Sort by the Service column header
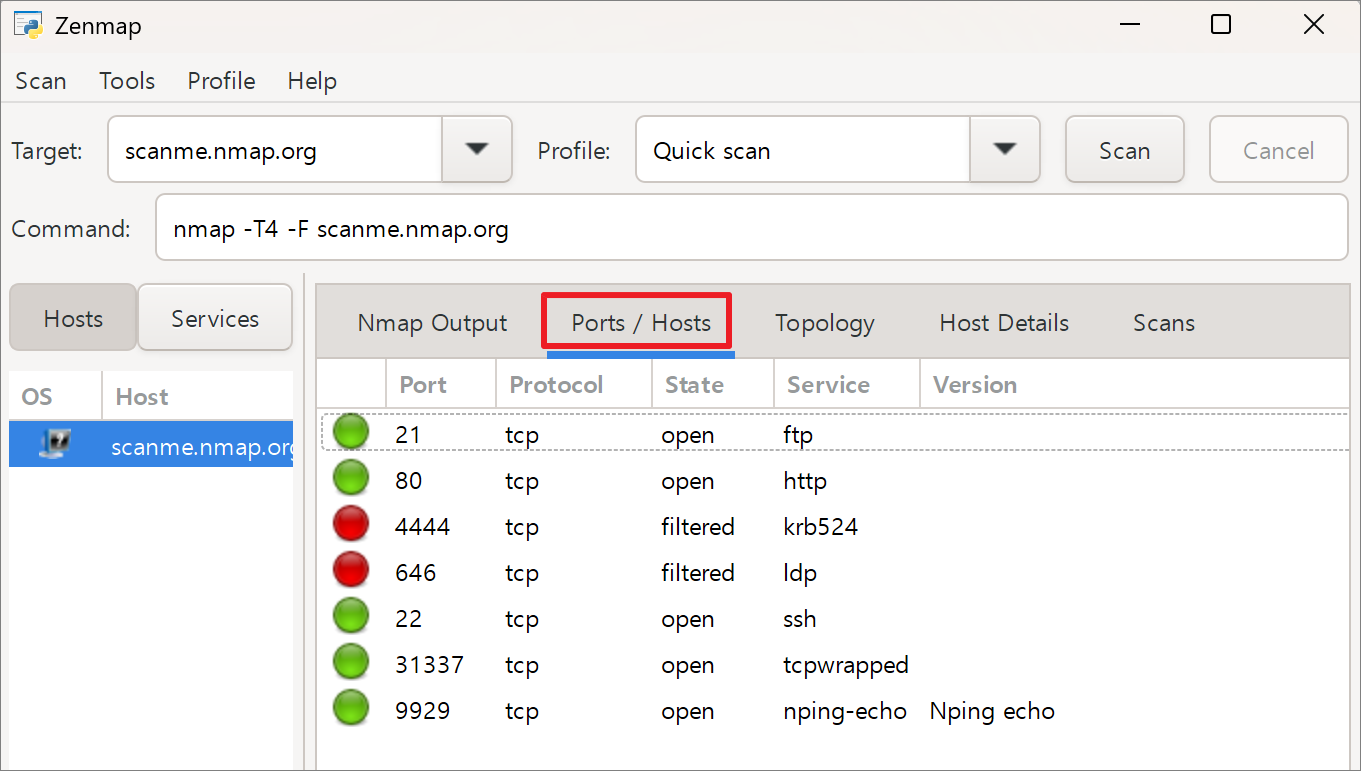Viewport: 1361px width, 771px height. pyautogui.click(x=847, y=385)
